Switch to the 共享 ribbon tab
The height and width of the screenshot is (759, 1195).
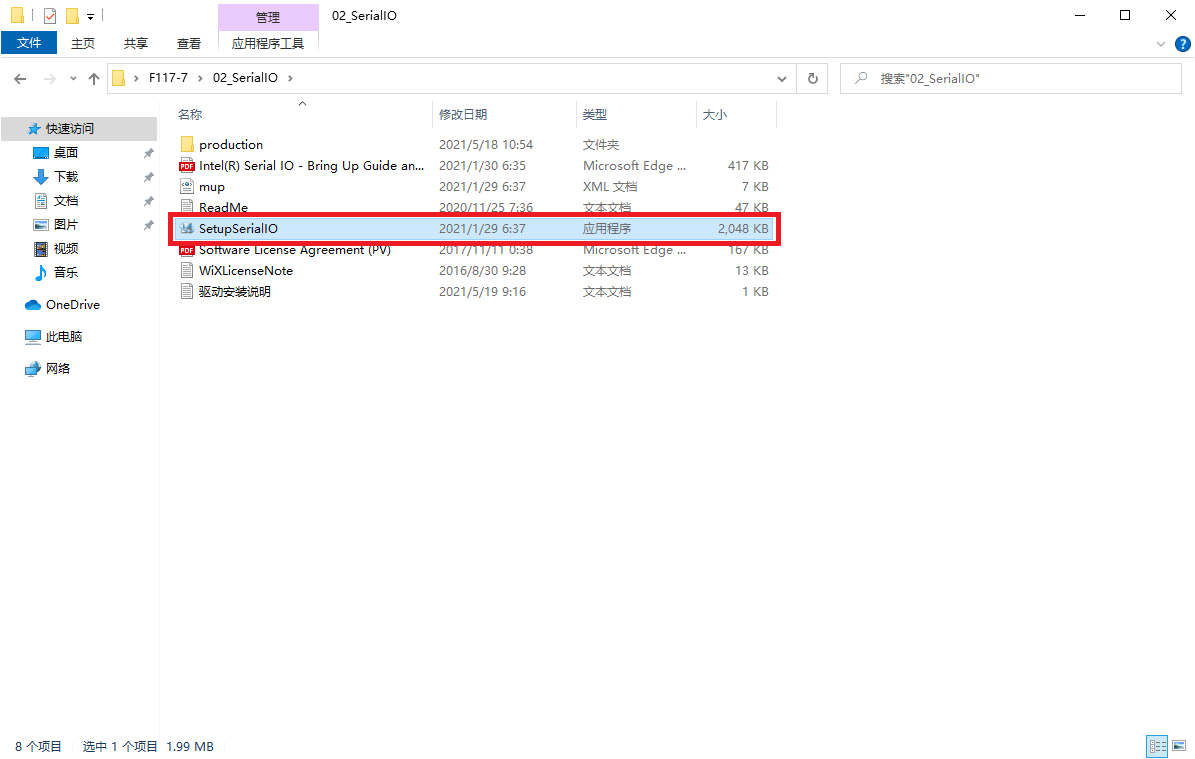[136, 43]
